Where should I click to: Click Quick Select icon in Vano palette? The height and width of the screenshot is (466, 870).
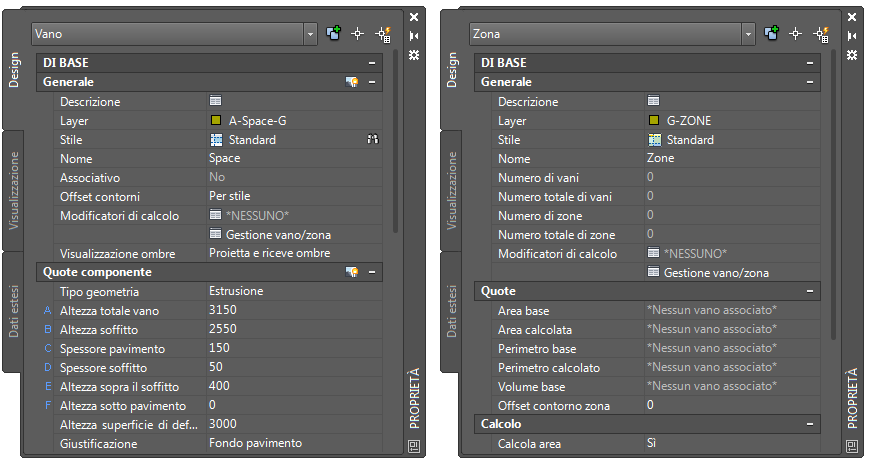383,34
